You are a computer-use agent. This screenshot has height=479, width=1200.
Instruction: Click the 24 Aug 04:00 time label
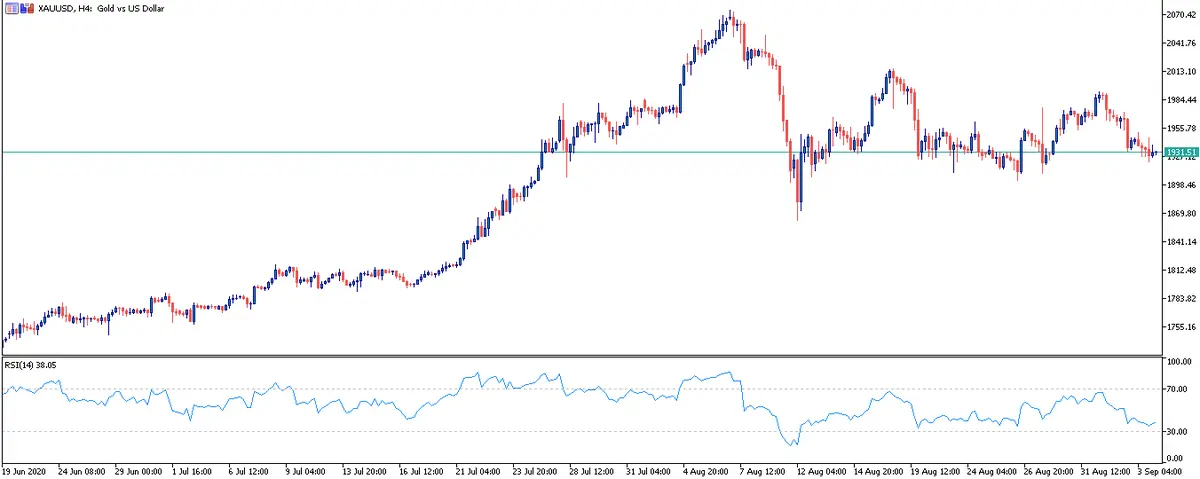click(x=994, y=469)
